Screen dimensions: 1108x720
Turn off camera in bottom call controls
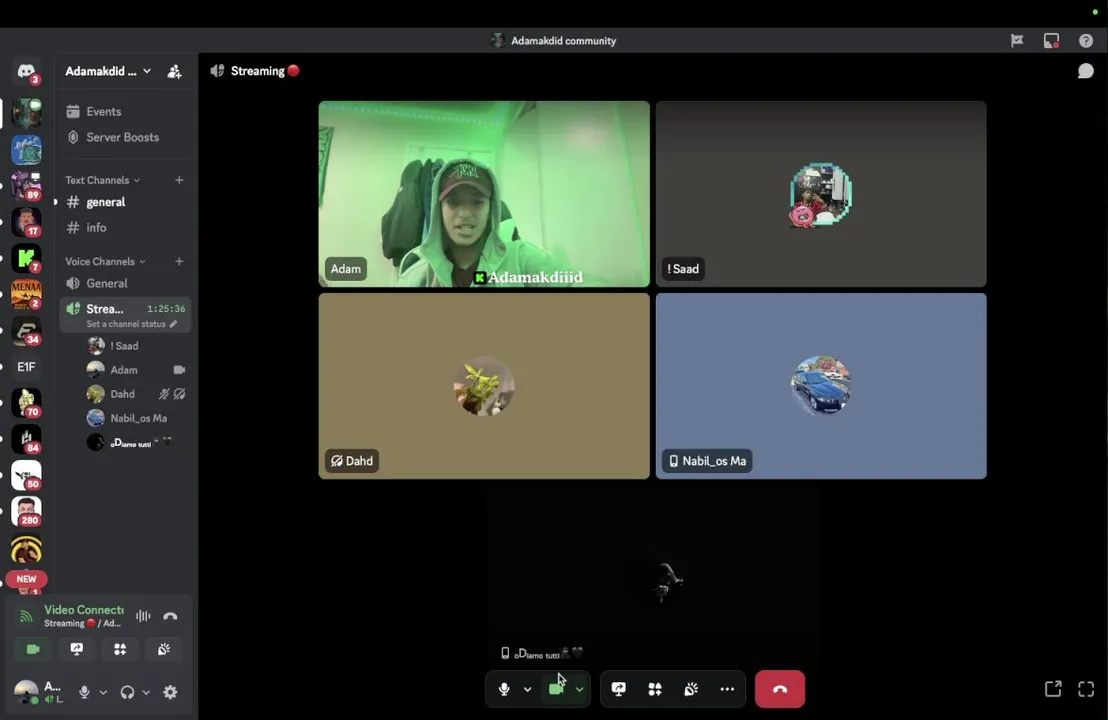pyautogui.click(x=556, y=689)
